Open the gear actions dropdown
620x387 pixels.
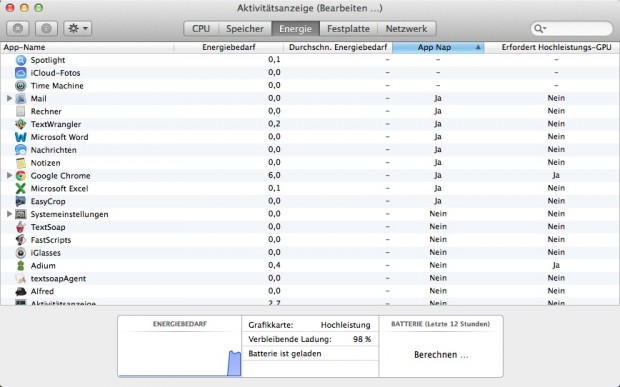click(78, 28)
